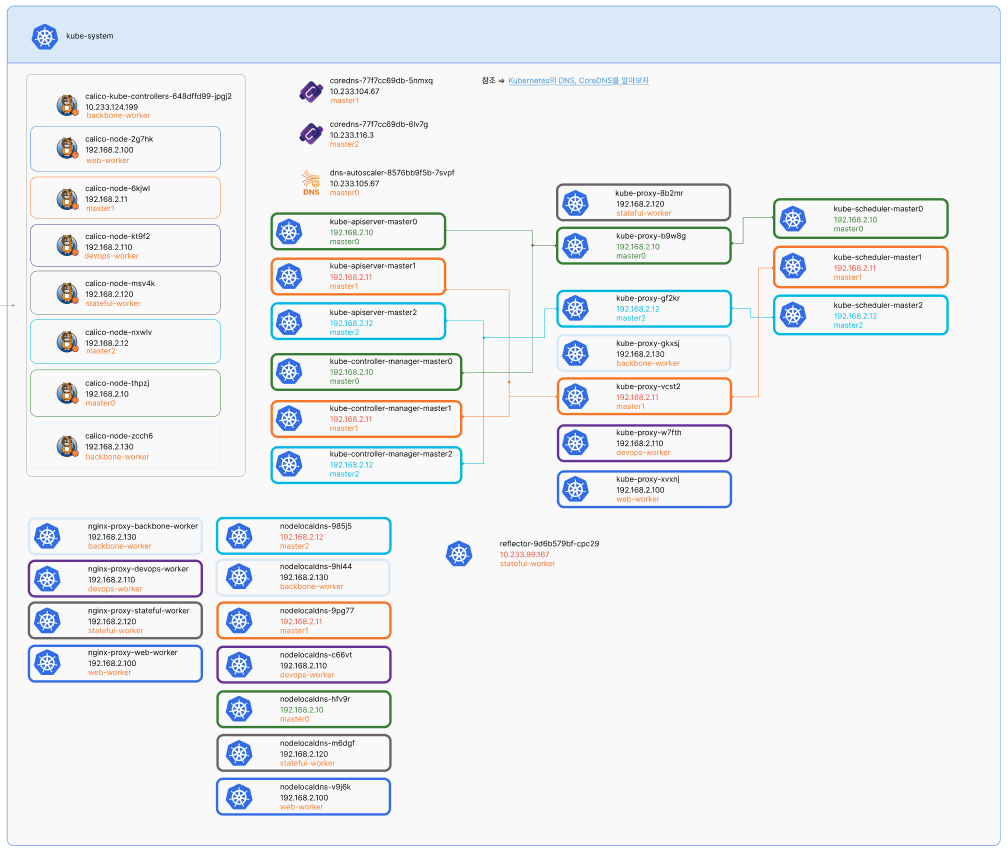This screenshot has height=853, width=1008.
Task: Select the calico-node-zcch6 icon
Action: click(x=67, y=446)
